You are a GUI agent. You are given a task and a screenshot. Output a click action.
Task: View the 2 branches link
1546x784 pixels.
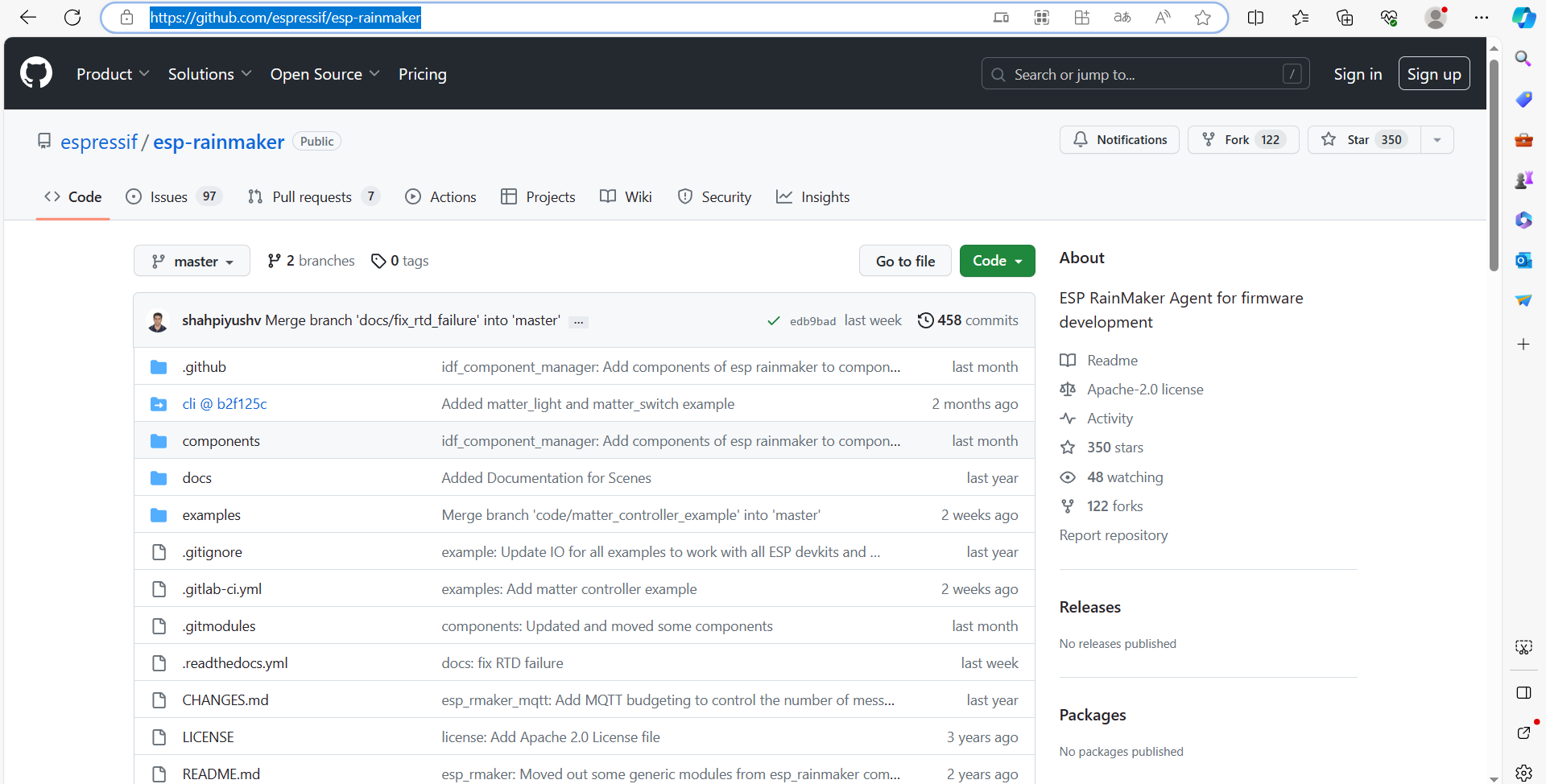(x=311, y=261)
